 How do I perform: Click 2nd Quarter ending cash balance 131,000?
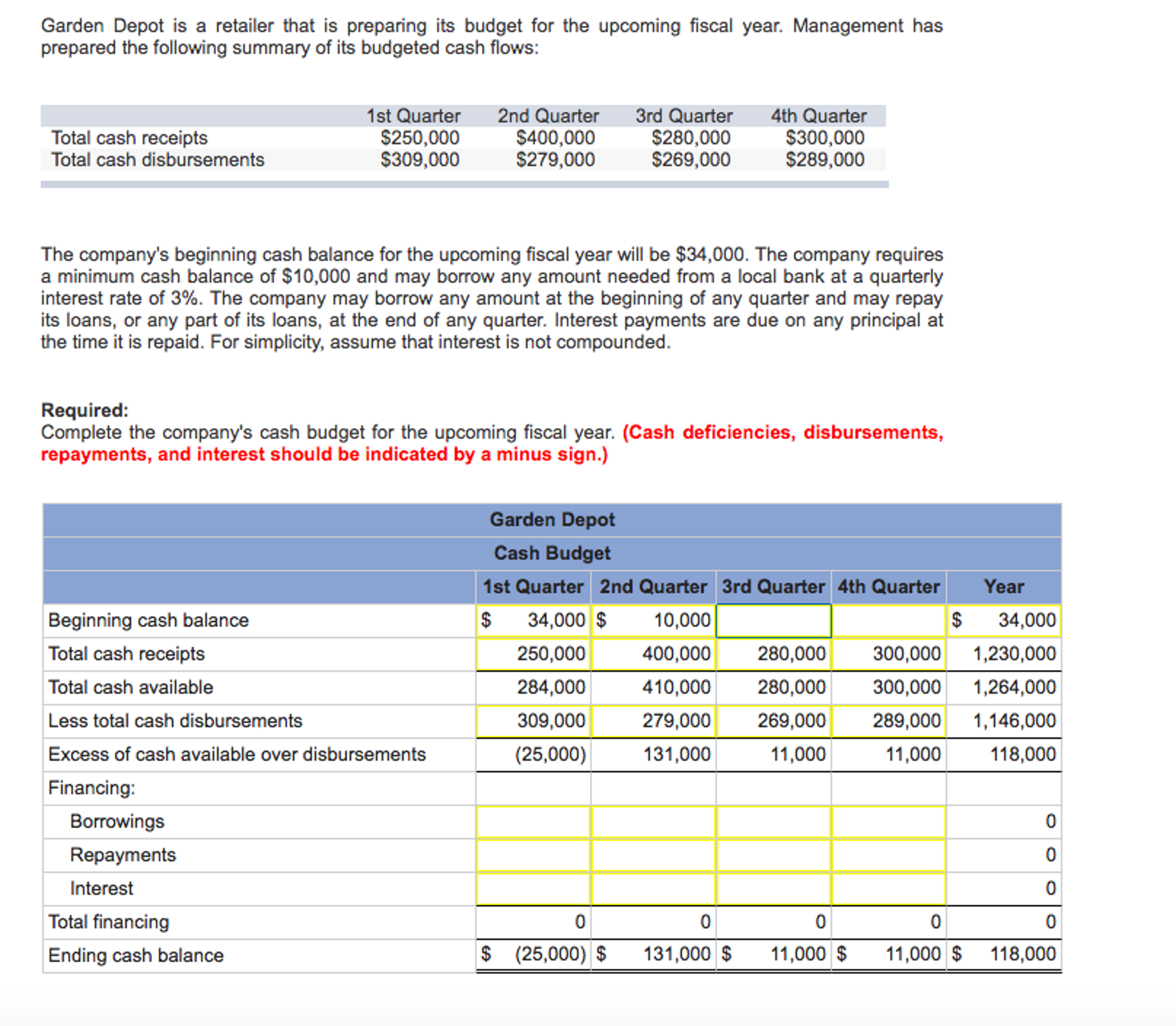click(x=677, y=954)
